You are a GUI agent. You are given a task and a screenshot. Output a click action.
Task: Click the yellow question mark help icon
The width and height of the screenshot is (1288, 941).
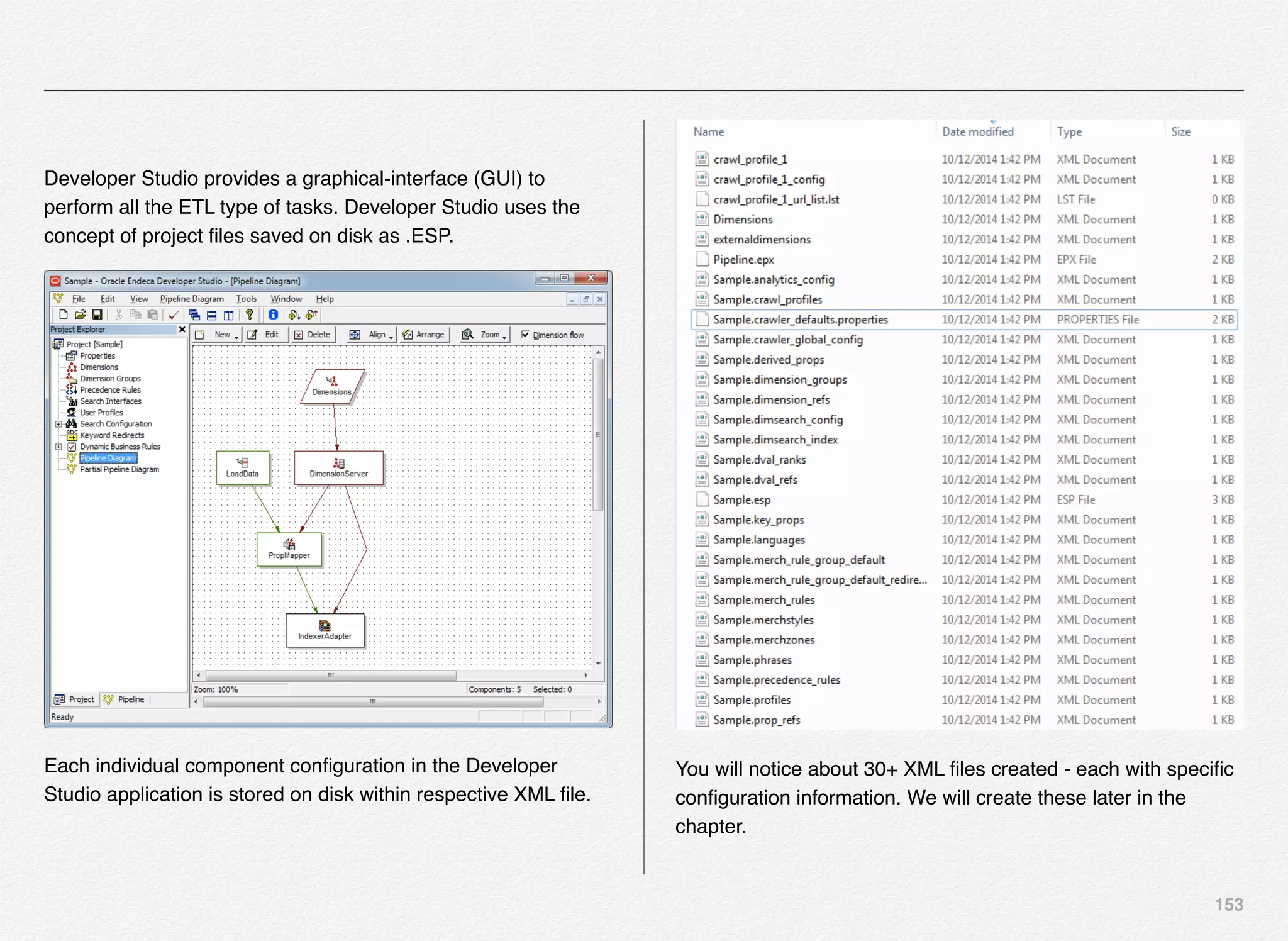pyautogui.click(x=250, y=315)
